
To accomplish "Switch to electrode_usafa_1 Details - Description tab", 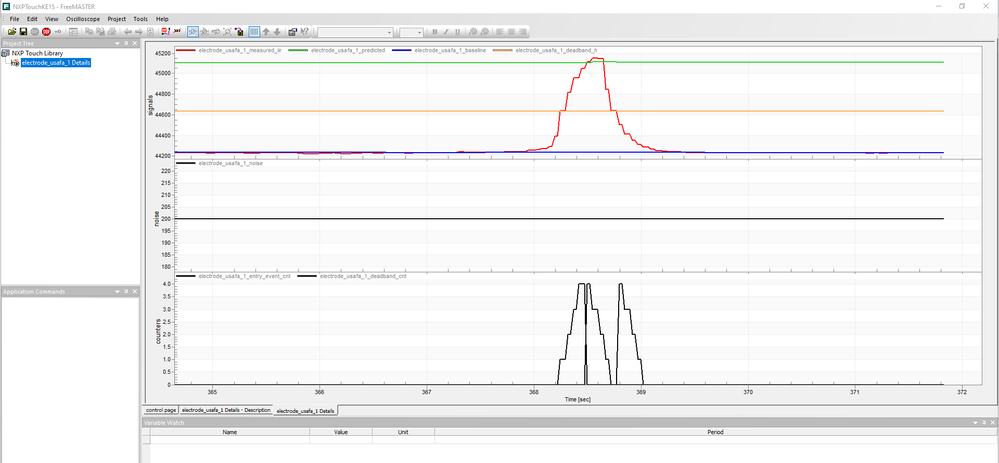I will pos(226,410).
